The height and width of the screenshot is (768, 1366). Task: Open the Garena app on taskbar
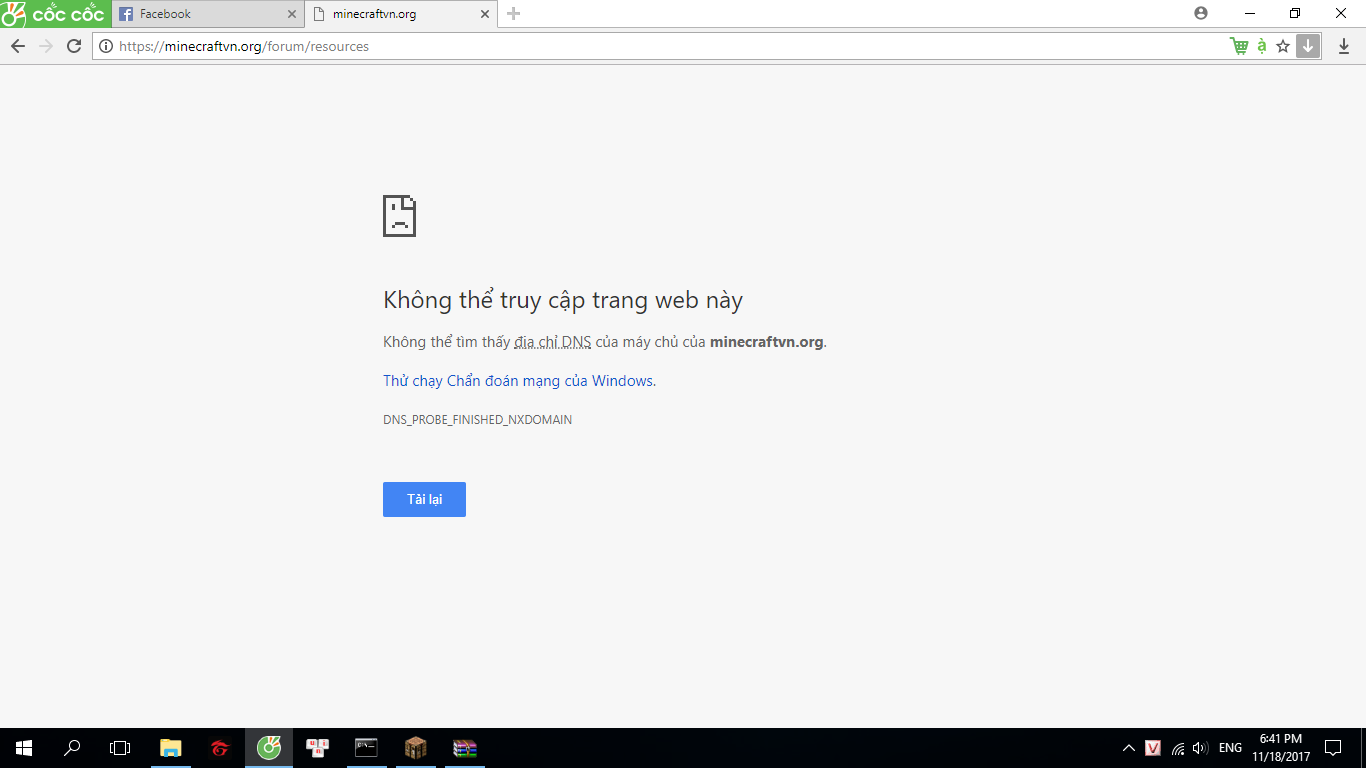(x=220, y=748)
